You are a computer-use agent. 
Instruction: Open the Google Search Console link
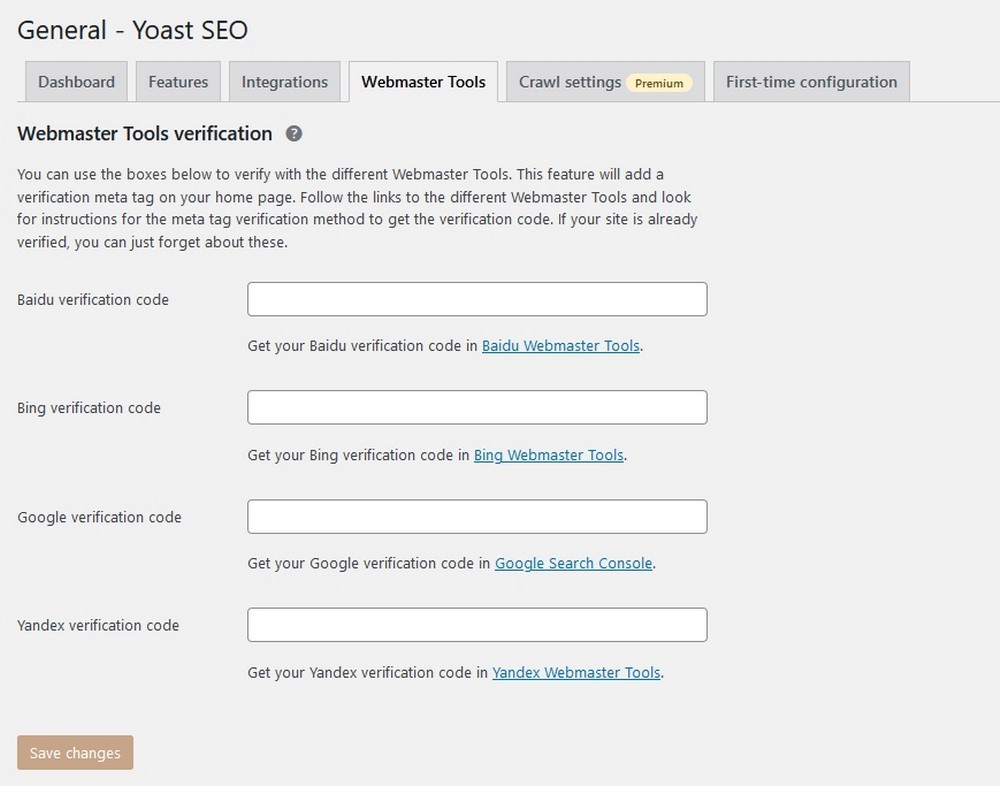(x=573, y=563)
